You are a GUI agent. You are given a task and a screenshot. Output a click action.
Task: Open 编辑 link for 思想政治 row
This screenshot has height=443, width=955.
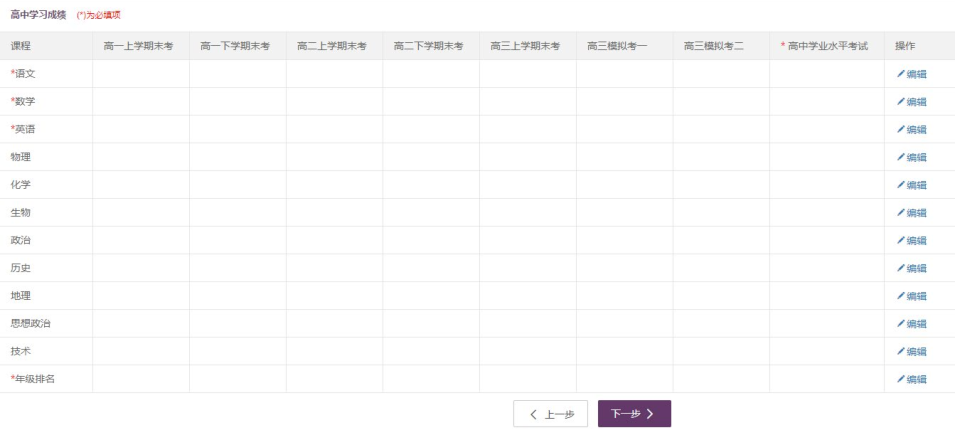tap(911, 324)
